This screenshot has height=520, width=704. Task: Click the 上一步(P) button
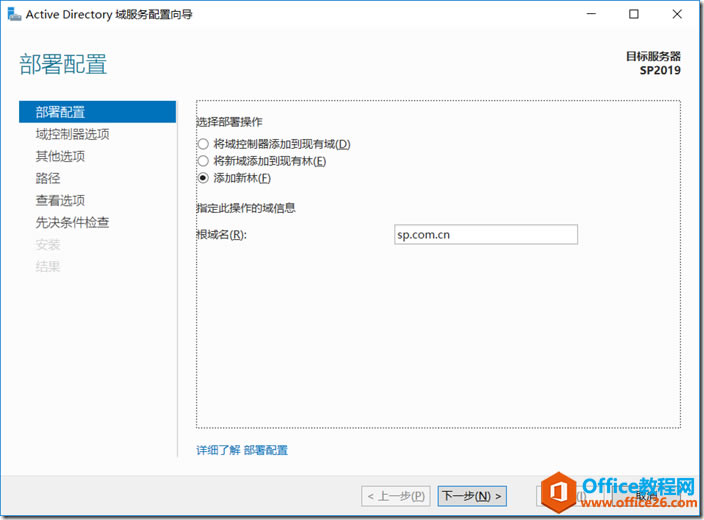[396, 496]
